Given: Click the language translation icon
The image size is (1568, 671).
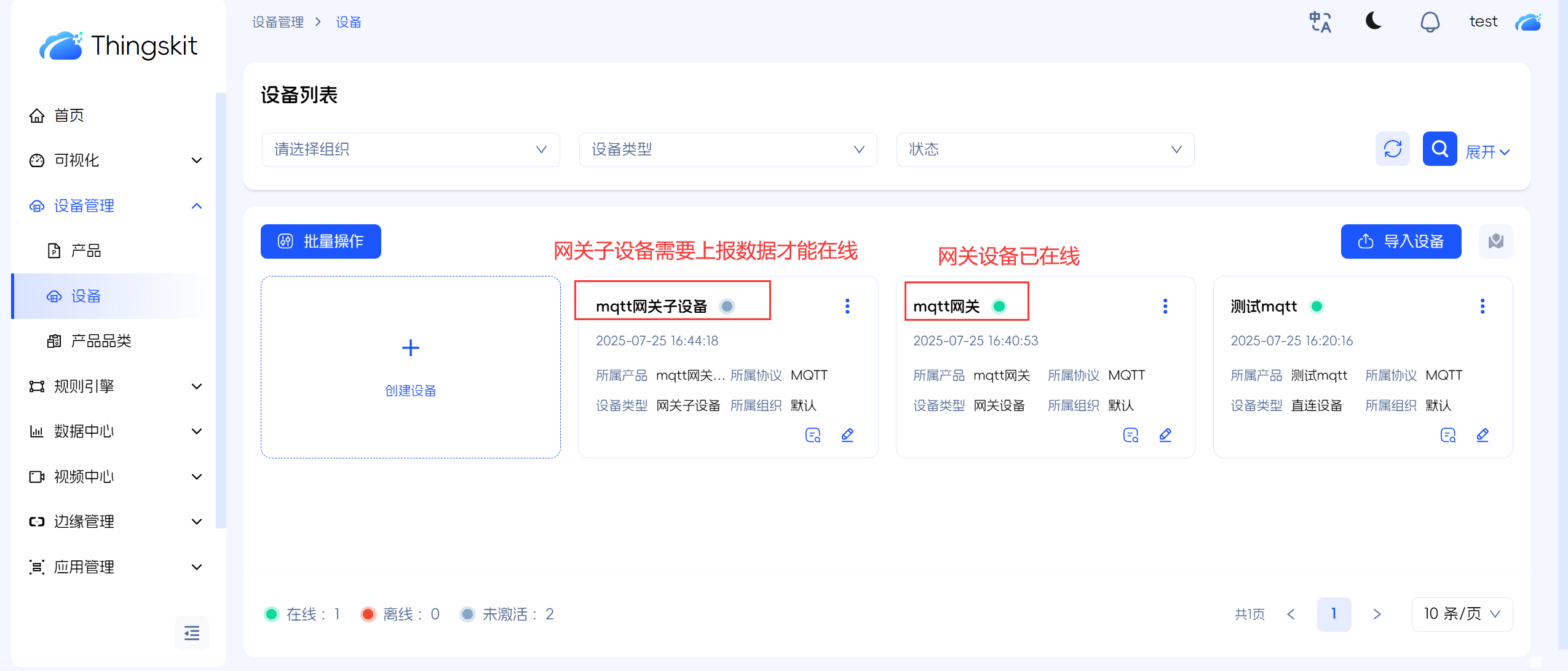Looking at the screenshot, I should point(1320,22).
